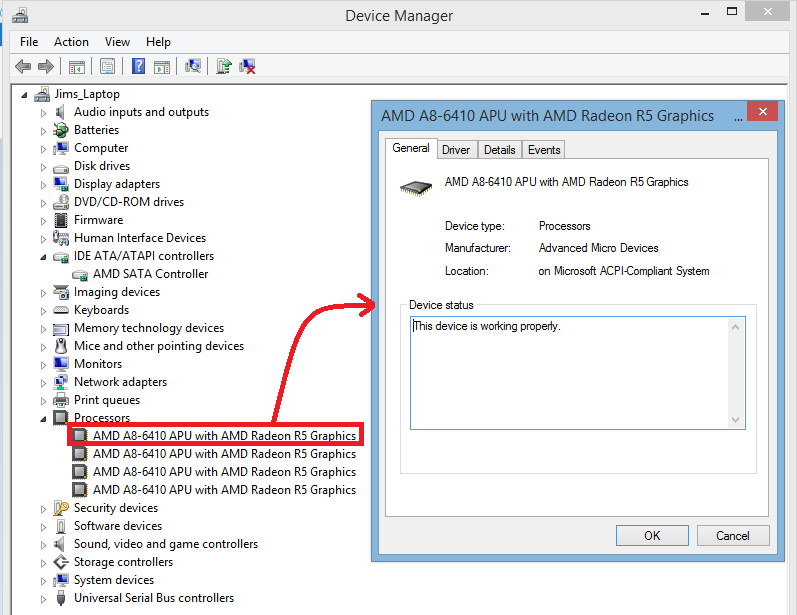
Task: Open the File menu
Action: 29,42
